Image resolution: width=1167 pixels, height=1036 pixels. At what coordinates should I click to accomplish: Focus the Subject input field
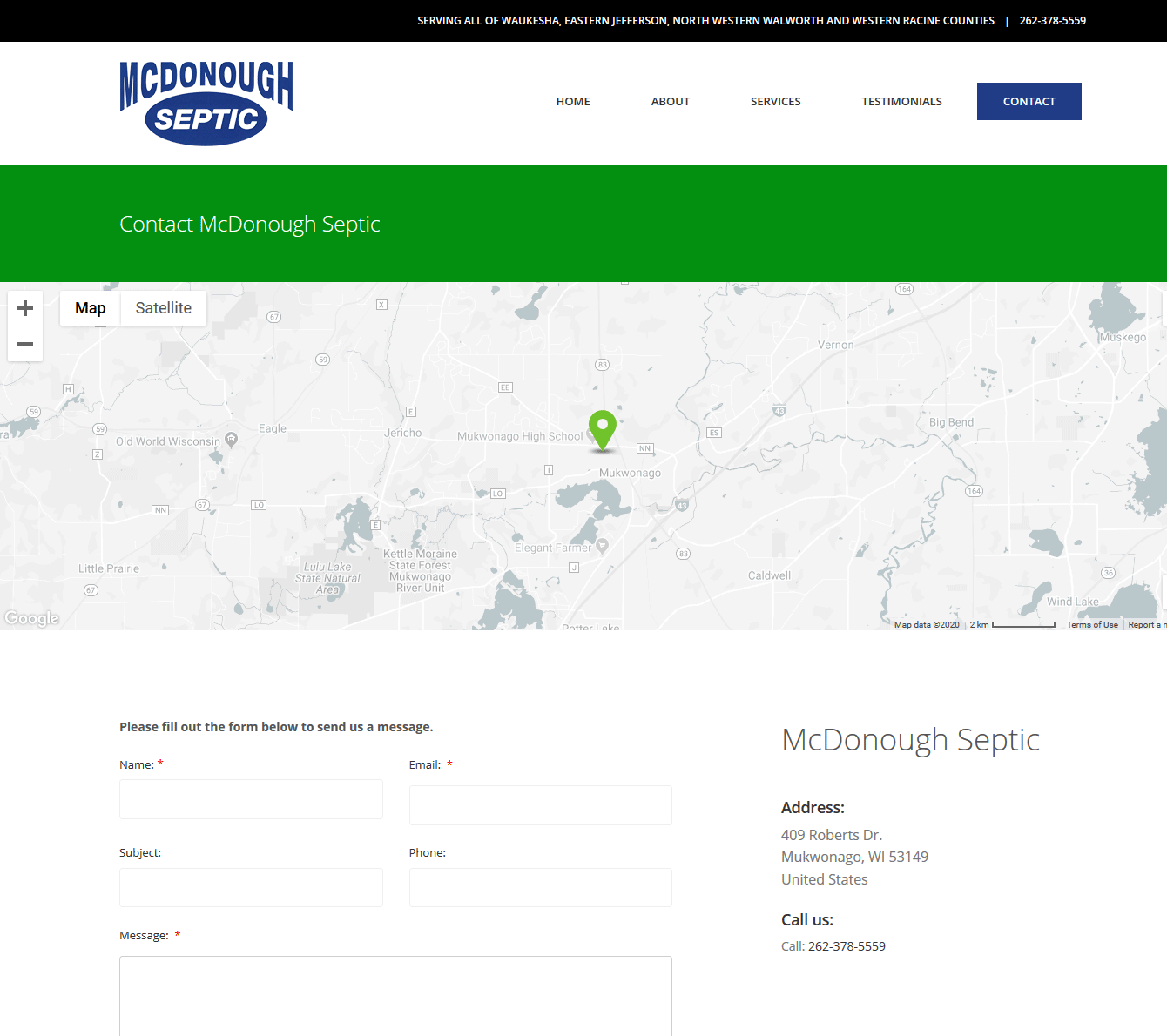pos(251,887)
